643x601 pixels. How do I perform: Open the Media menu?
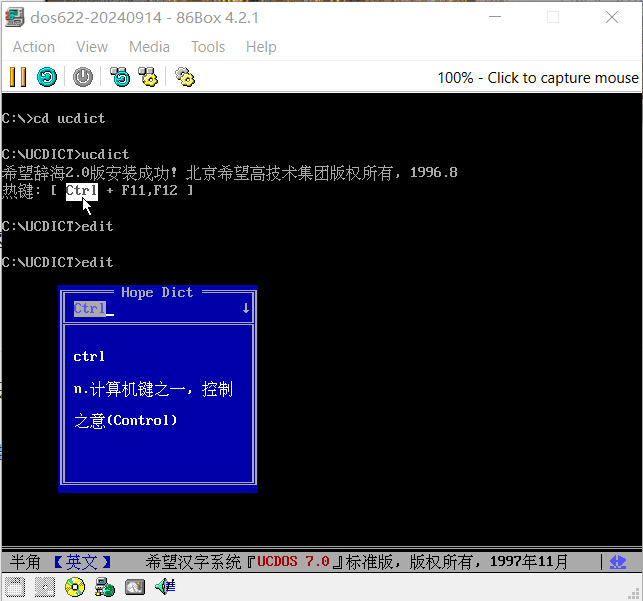coord(149,47)
